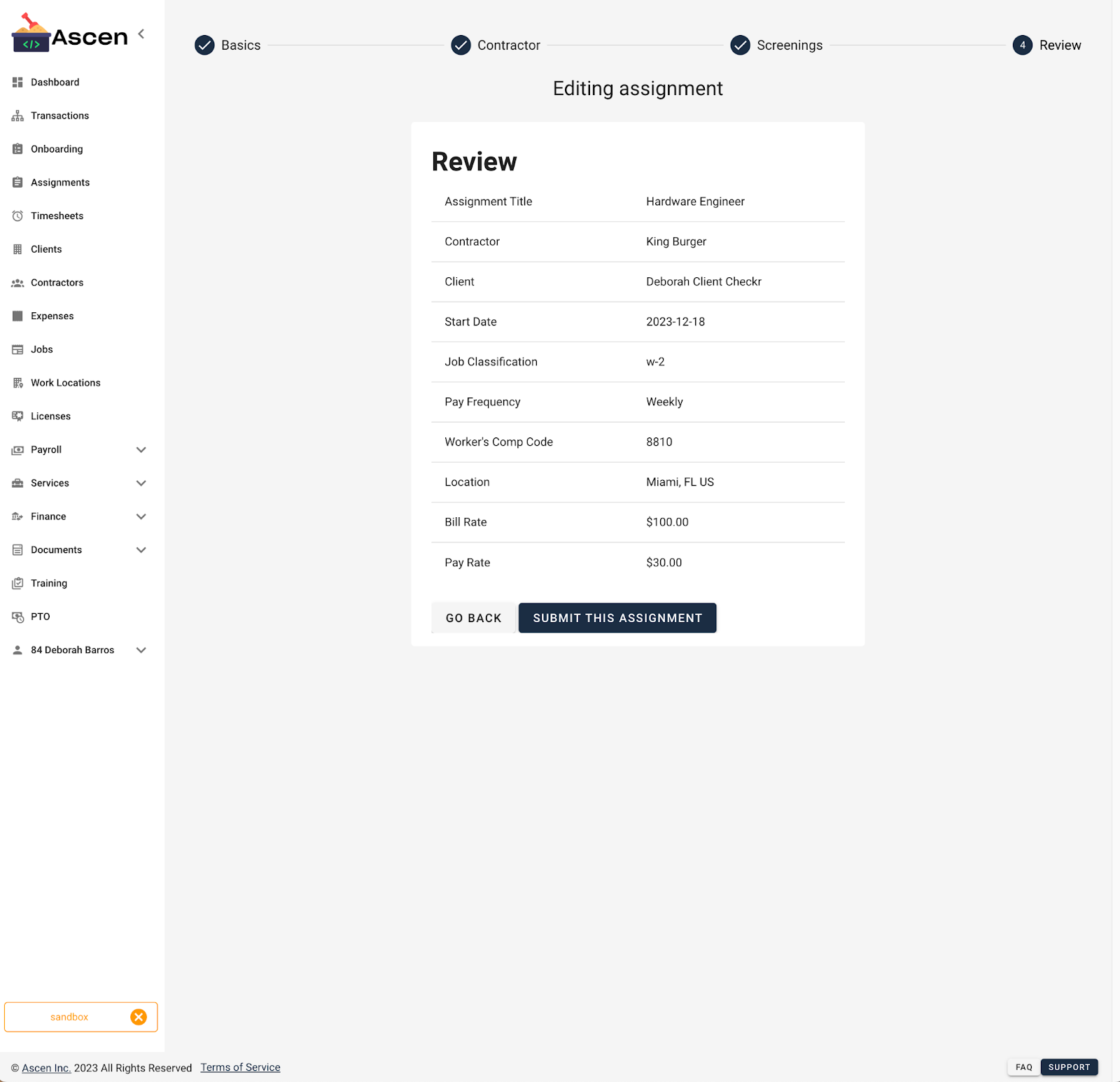Collapse the sidebar with the arrow
This screenshot has width=1120, height=1082.
point(141,34)
